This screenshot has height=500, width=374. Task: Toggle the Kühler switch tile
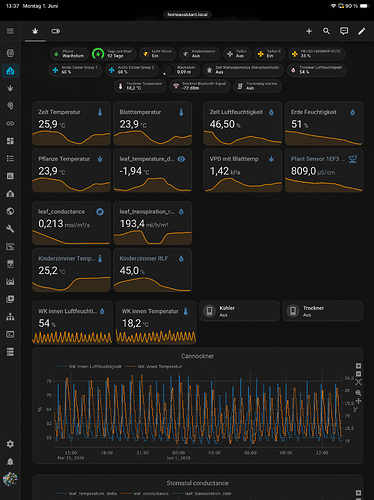pos(239,311)
